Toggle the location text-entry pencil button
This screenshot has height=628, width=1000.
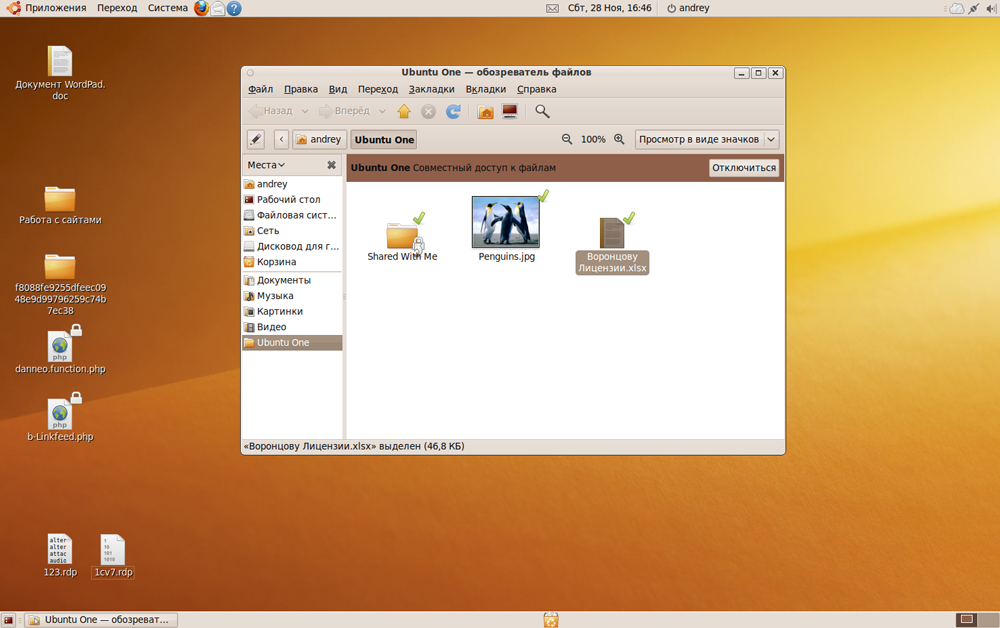tap(256, 140)
